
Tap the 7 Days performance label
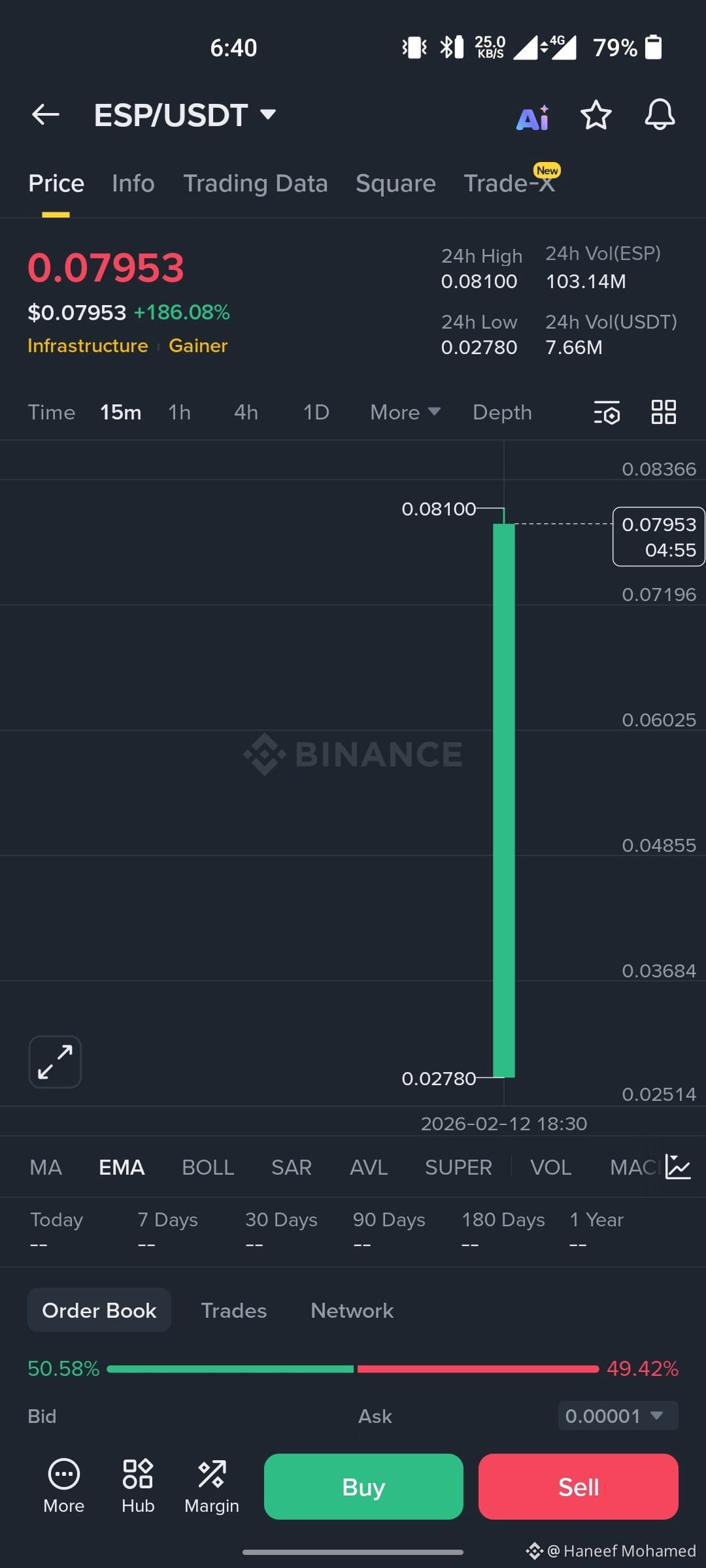(168, 1220)
